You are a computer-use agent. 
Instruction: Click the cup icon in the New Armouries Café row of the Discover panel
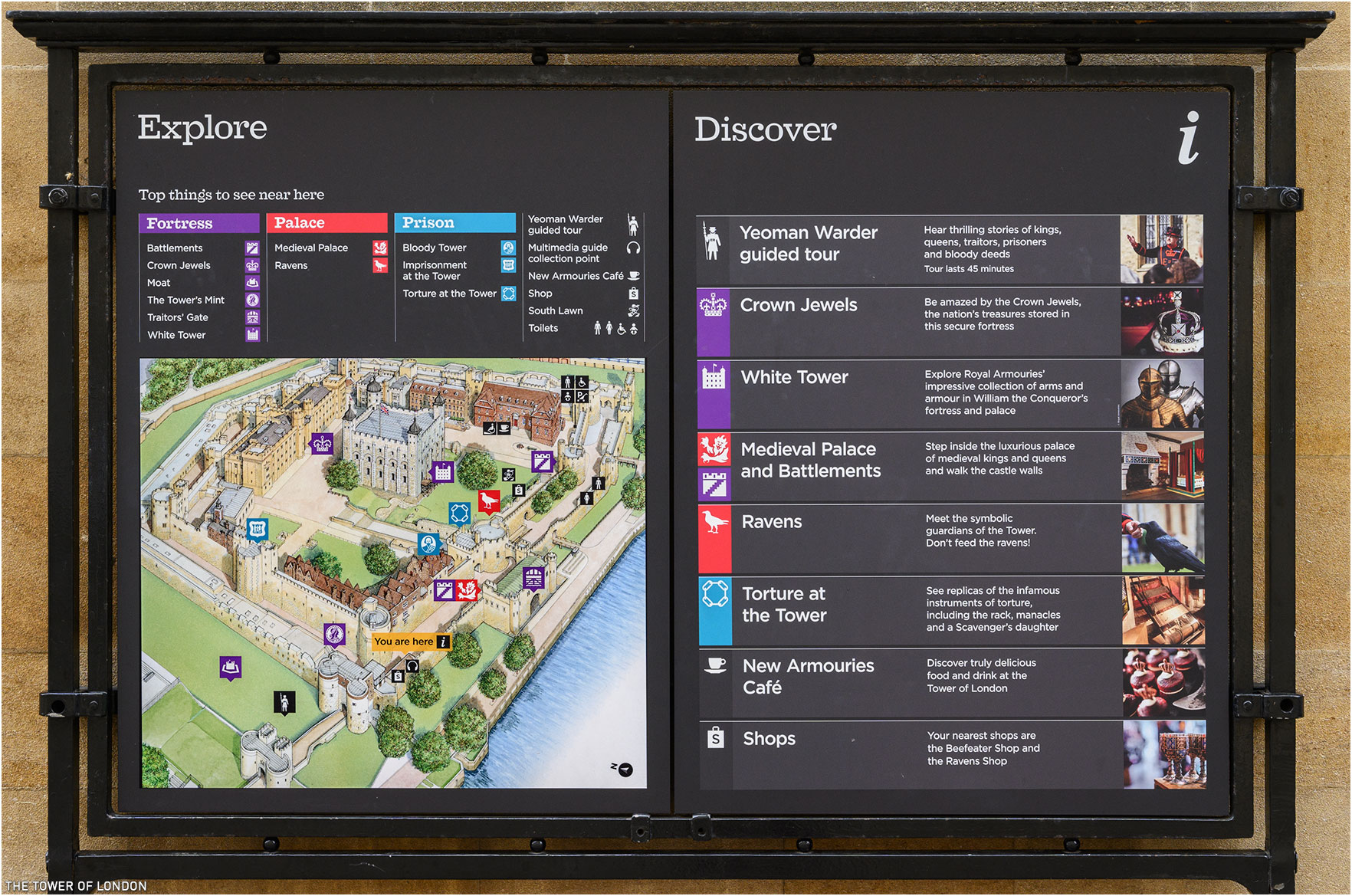[715, 665]
